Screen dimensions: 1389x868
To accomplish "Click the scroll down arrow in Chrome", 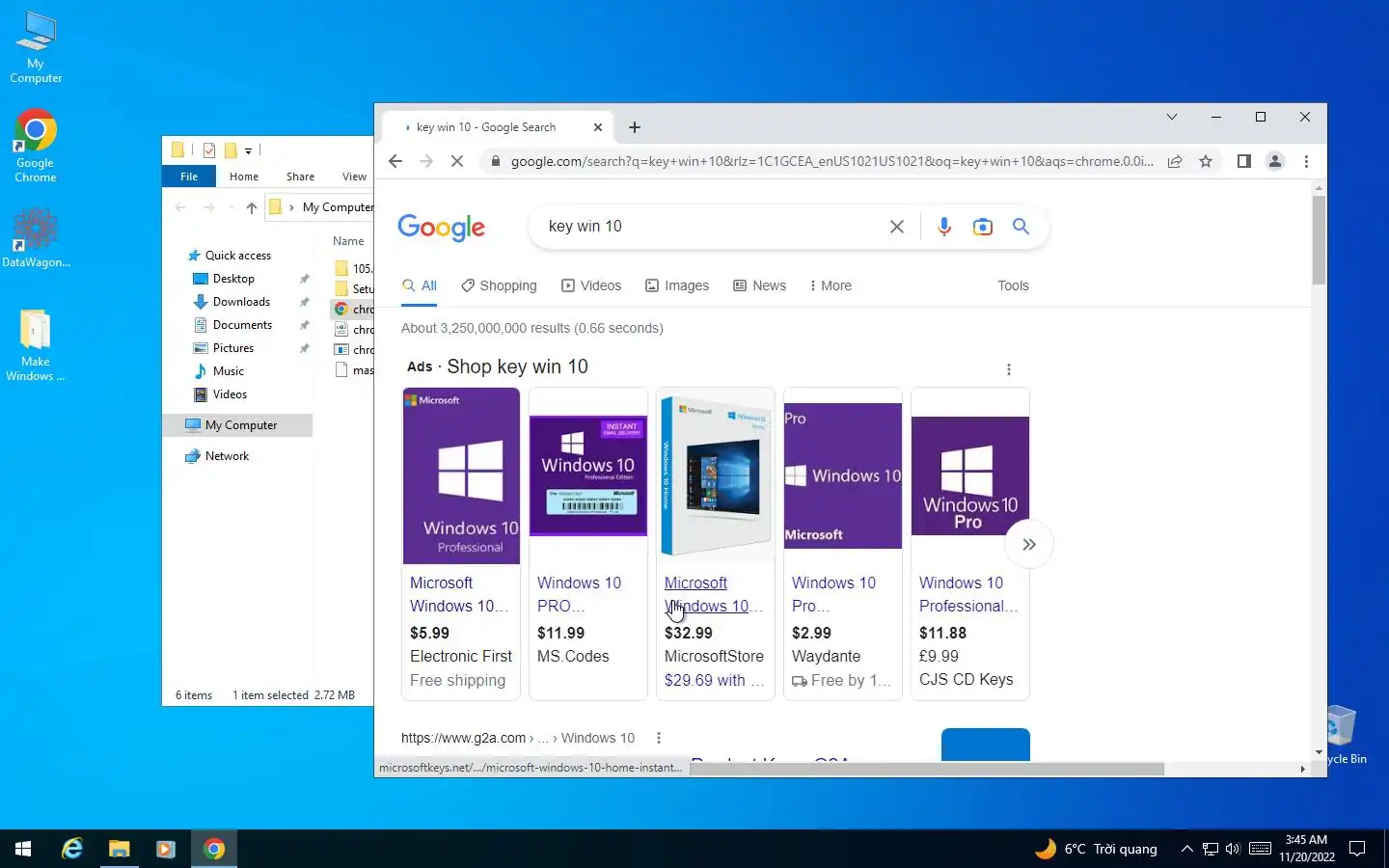I will [x=1319, y=752].
